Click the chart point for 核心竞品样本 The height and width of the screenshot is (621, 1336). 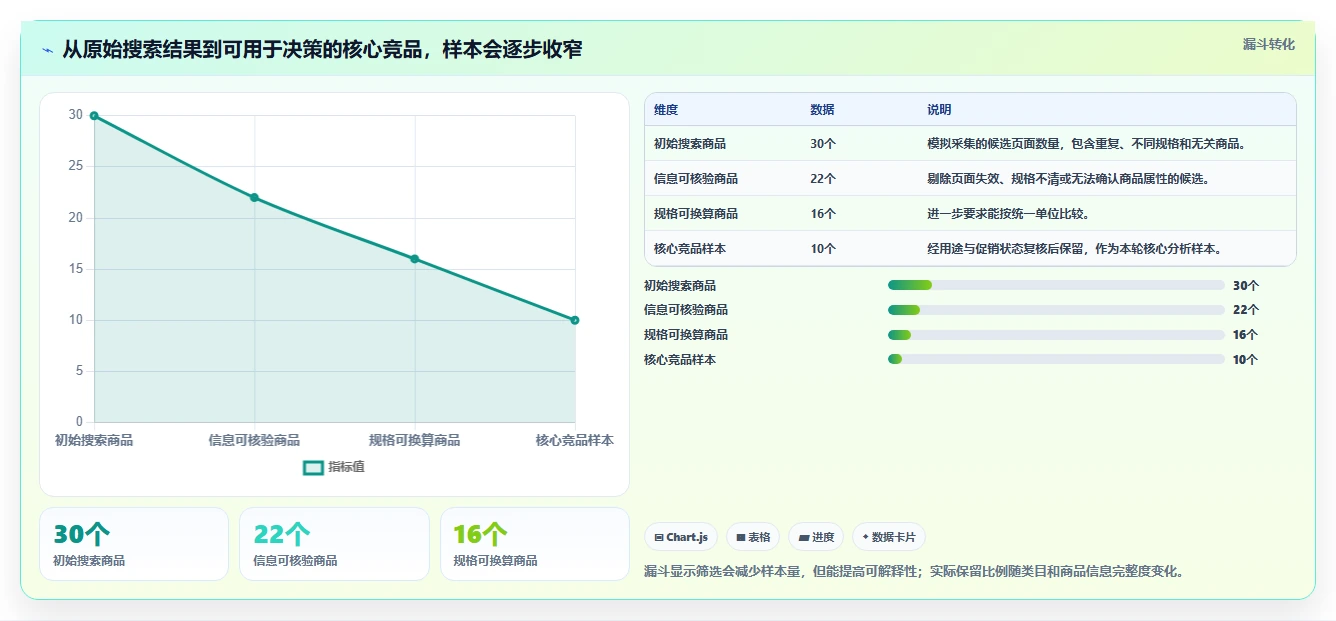[x=575, y=320]
